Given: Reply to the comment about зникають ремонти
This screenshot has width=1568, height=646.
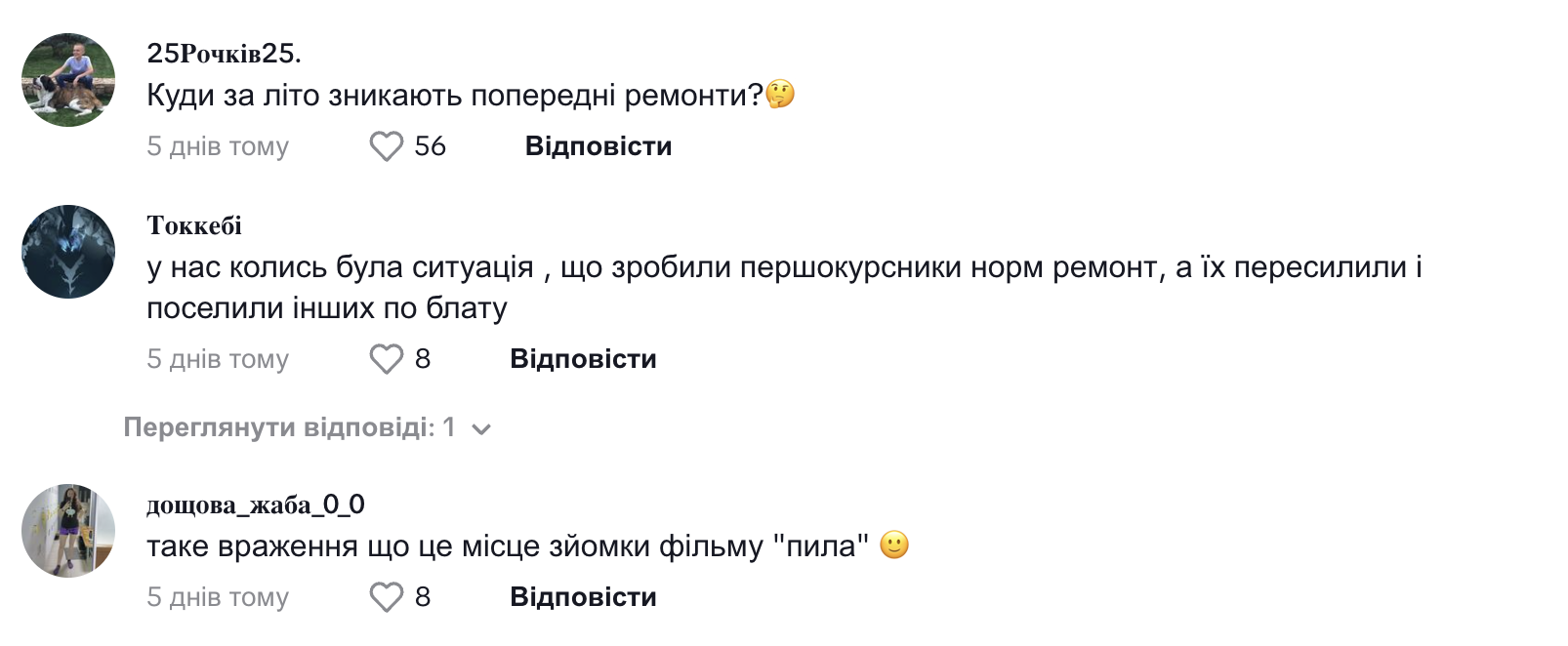Looking at the screenshot, I should coord(598,146).
